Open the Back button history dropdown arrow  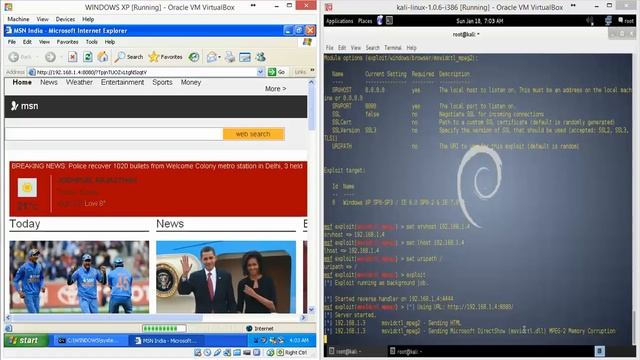tap(37, 57)
